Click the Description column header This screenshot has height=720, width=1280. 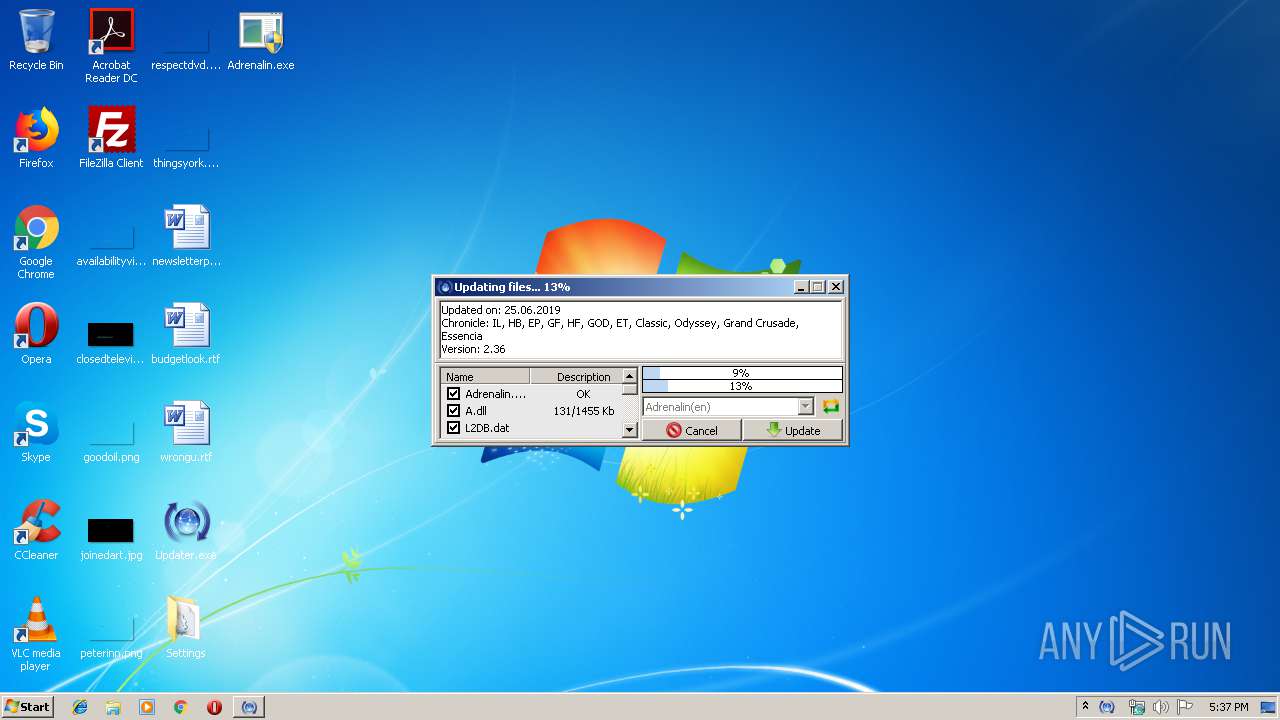pyautogui.click(x=575, y=377)
